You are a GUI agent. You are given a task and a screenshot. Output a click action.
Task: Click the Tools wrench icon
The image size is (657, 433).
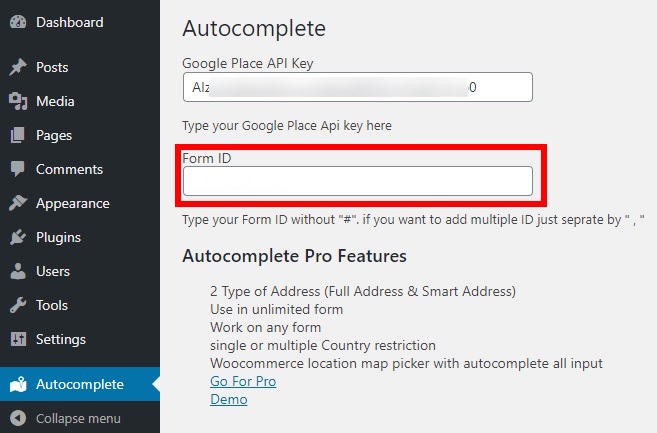point(18,305)
